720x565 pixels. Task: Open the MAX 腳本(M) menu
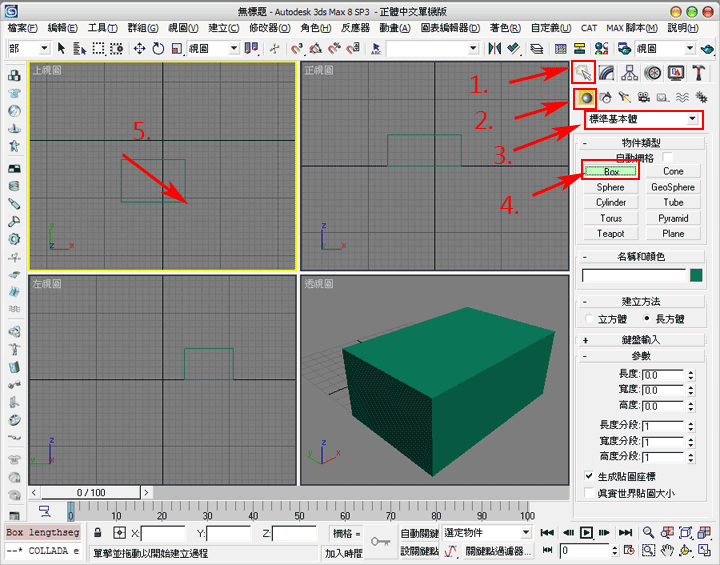point(632,28)
